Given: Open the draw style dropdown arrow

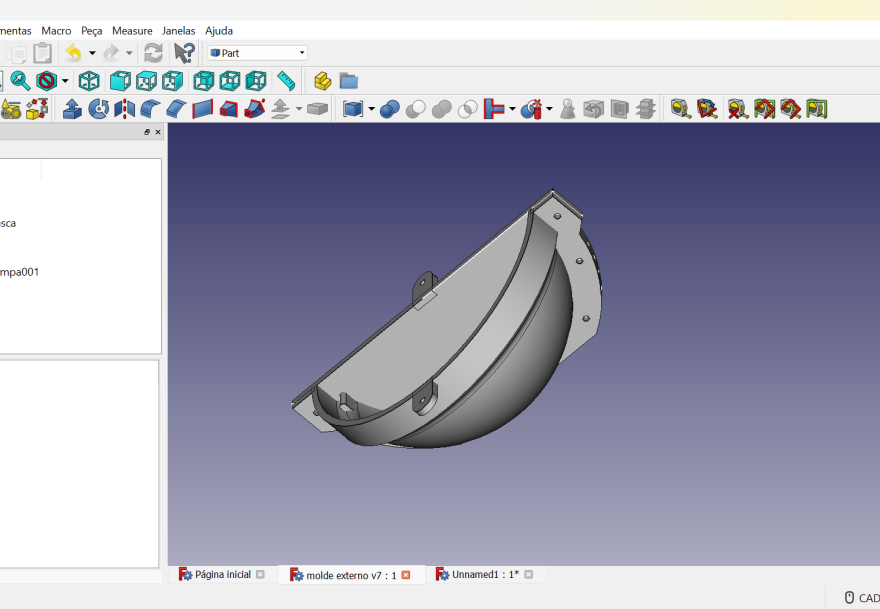Looking at the screenshot, I should (x=66, y=81).
